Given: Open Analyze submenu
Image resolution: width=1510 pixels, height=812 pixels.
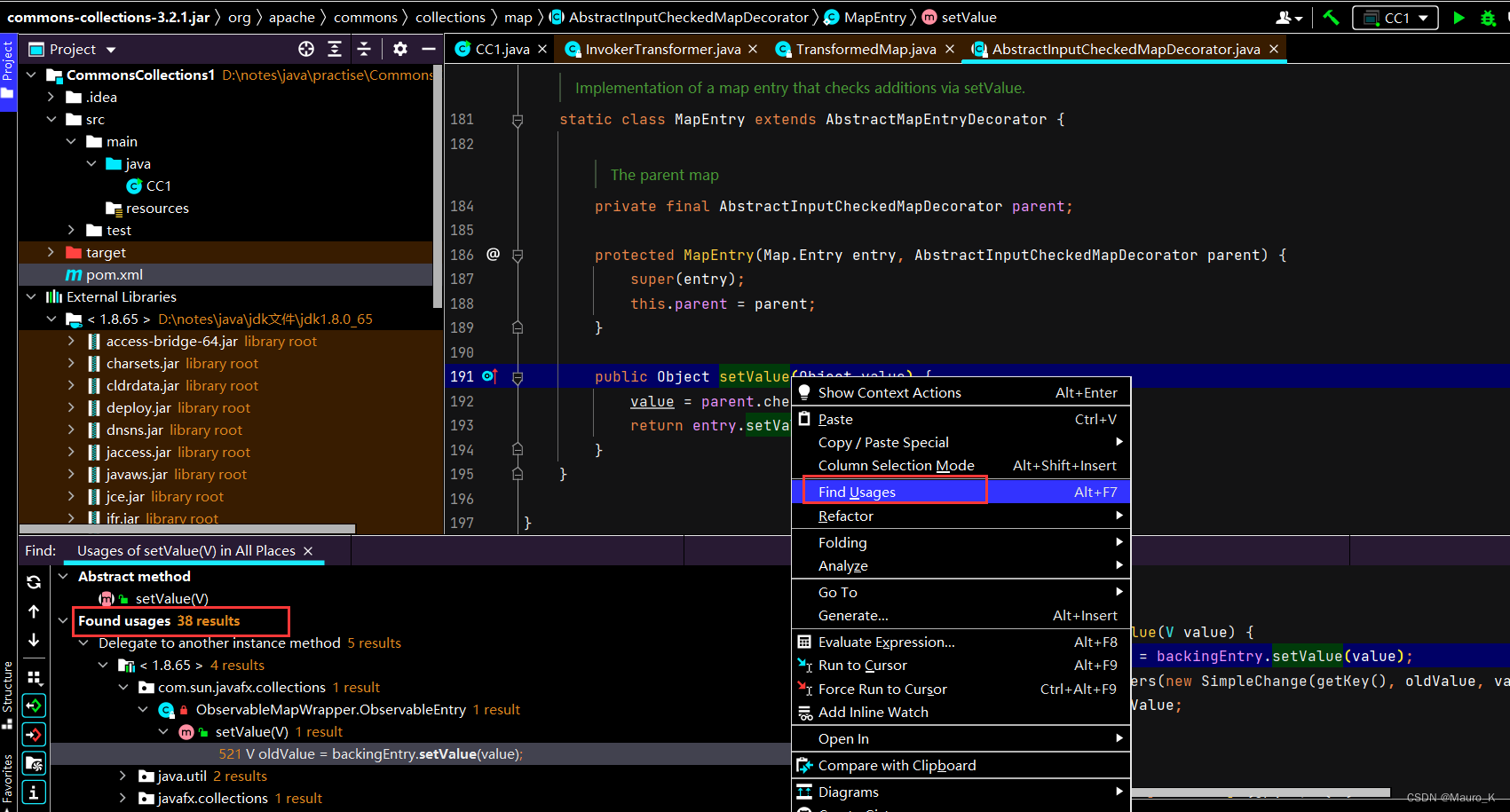Looking at the screenshot, I should pyautogui.click(x=961, y=565).
